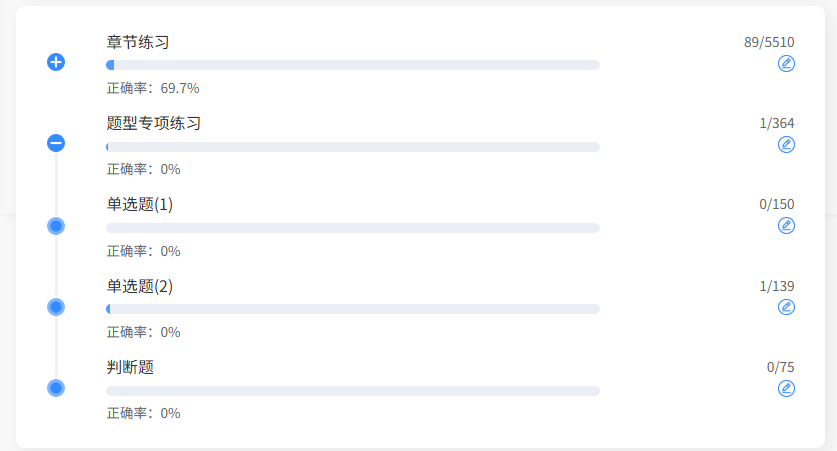Screen dimensions: 837x451
Task: Open the 章节练习 title
Action: point(138,43)
